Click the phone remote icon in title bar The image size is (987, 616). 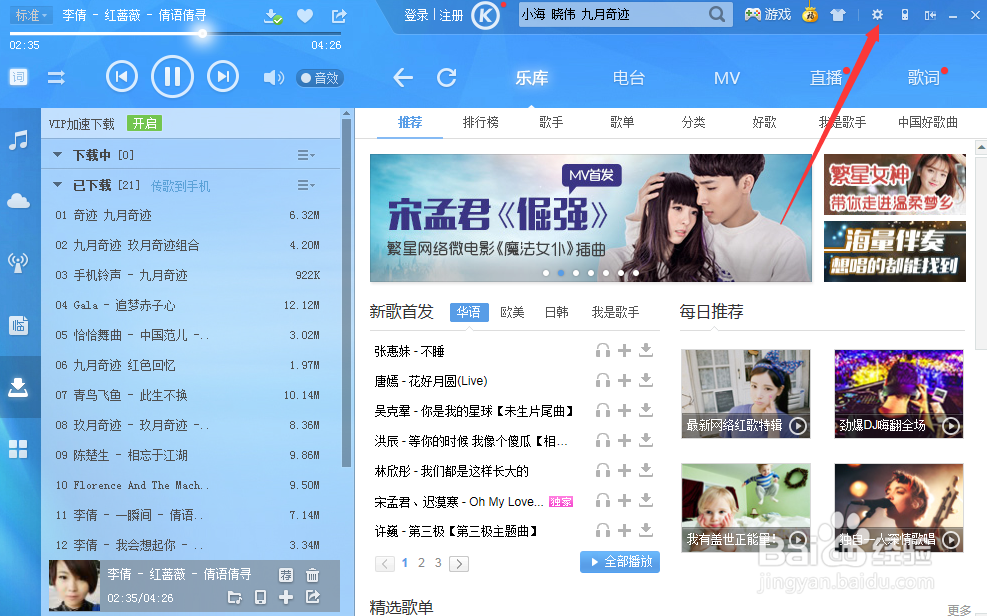(905, 14)
